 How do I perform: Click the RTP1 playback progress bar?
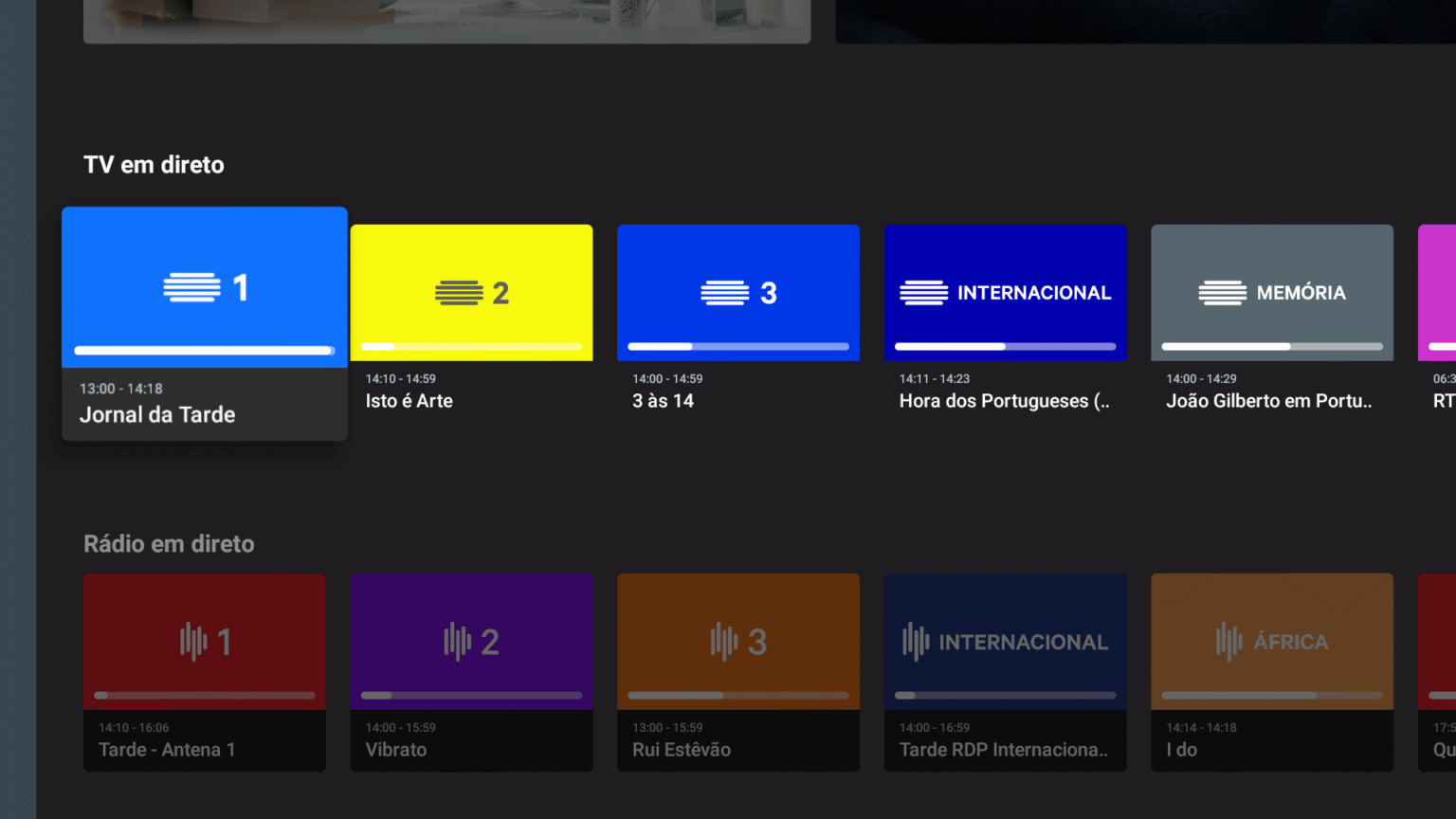point(204,350)
